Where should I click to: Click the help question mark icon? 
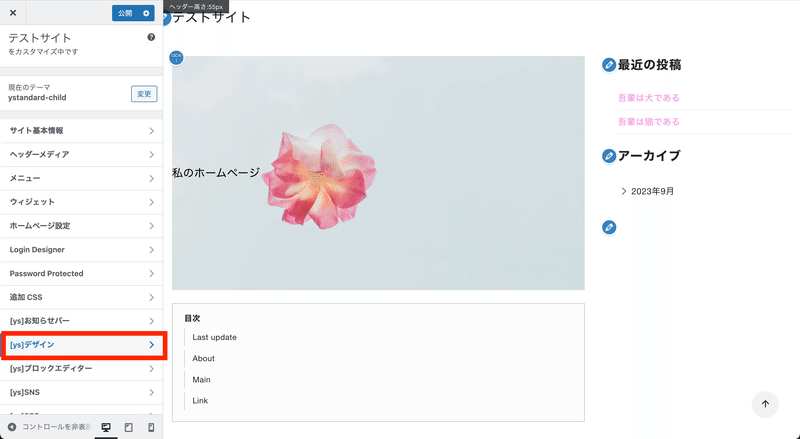point(151,37)
